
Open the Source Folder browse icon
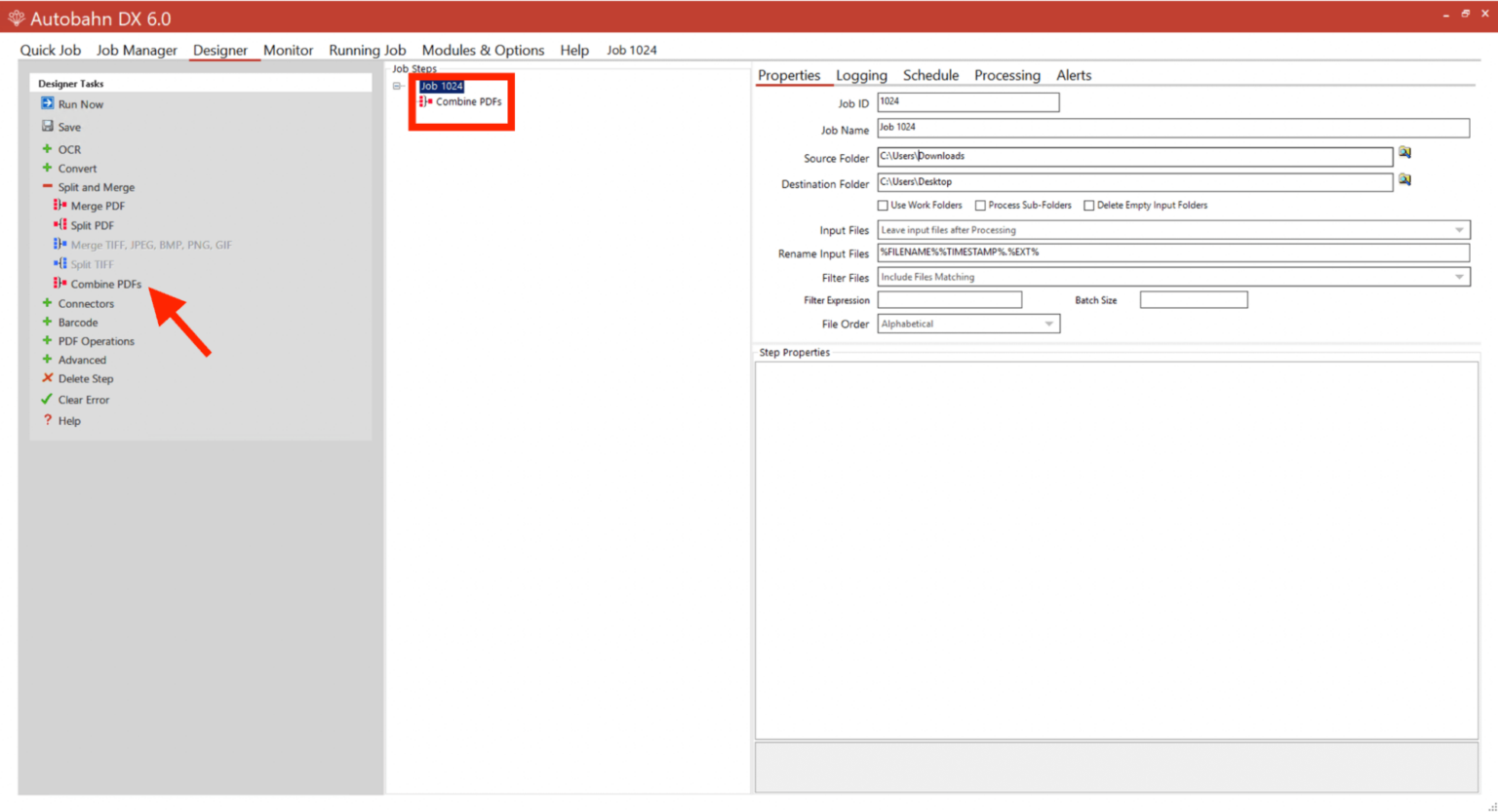click(x=1404, y=152)
